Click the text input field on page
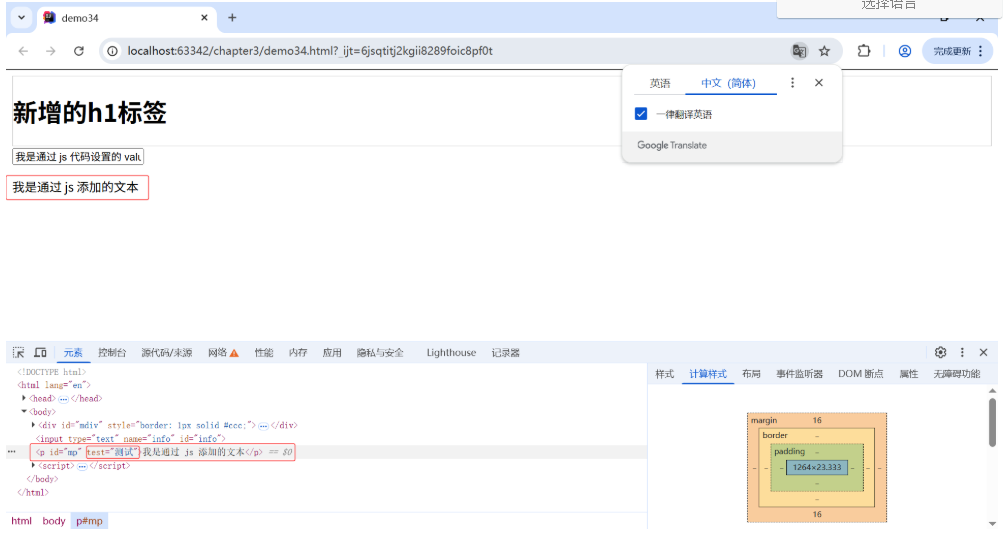Image resolution: width=1003 pixels, height=537 pixels. 78,157
